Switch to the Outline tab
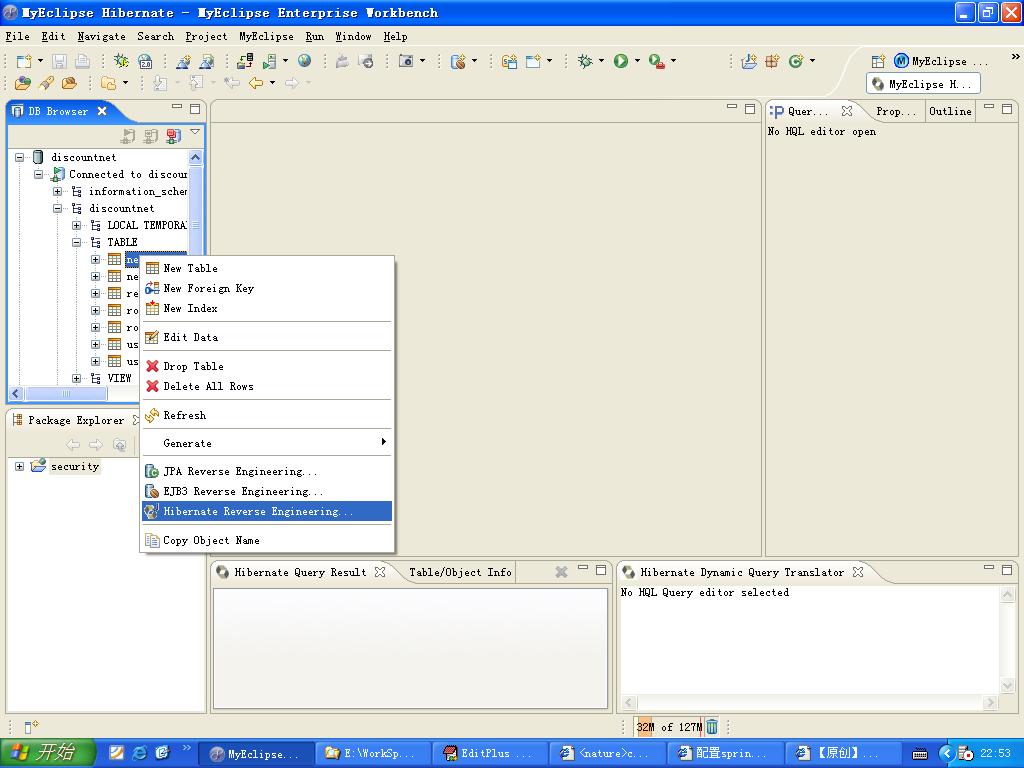The height and width of the screenshot is (768, 1024). pos(949,111)
